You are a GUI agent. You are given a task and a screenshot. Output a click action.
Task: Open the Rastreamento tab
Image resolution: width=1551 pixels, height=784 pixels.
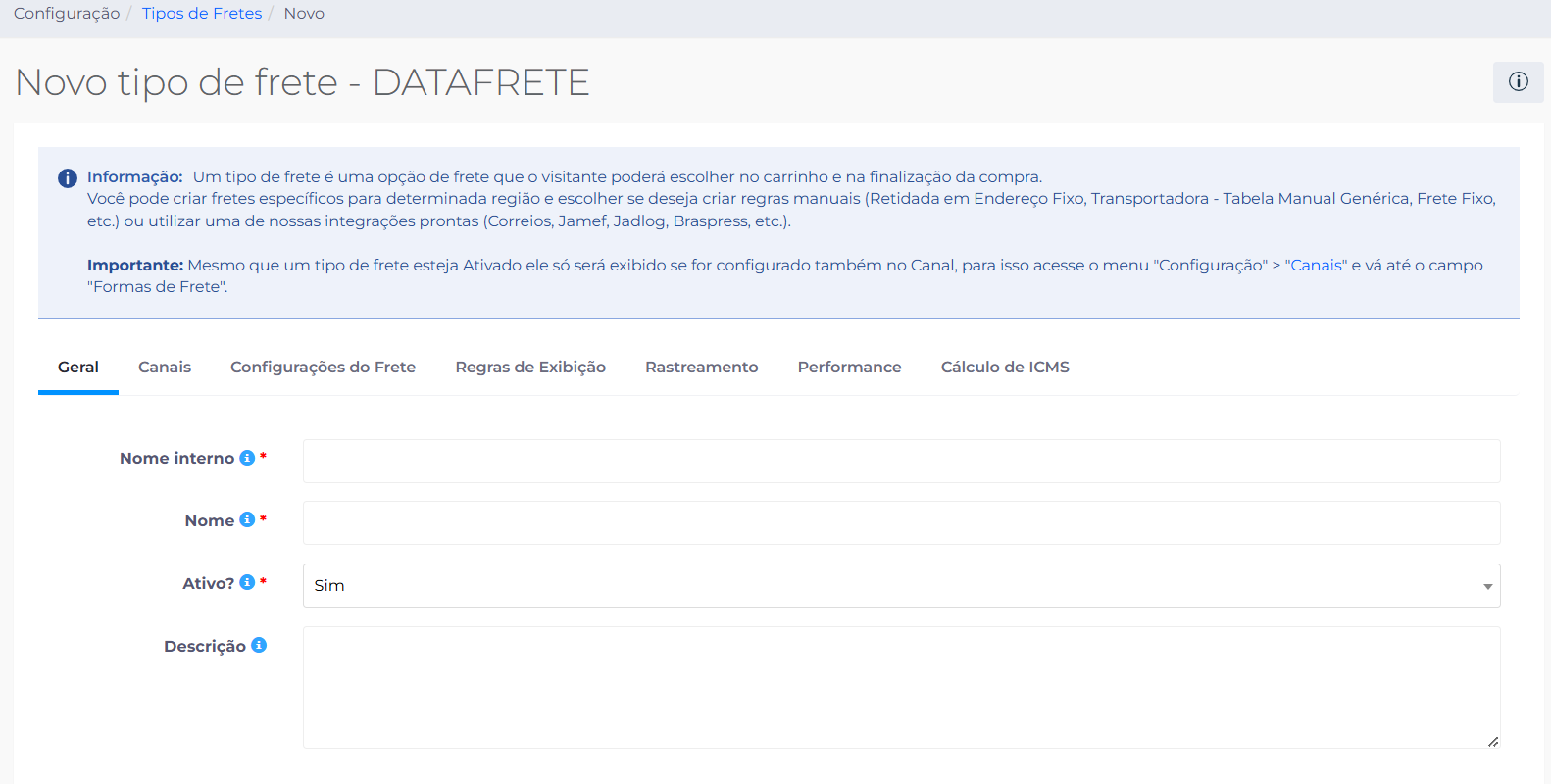[x=702, y=367]
